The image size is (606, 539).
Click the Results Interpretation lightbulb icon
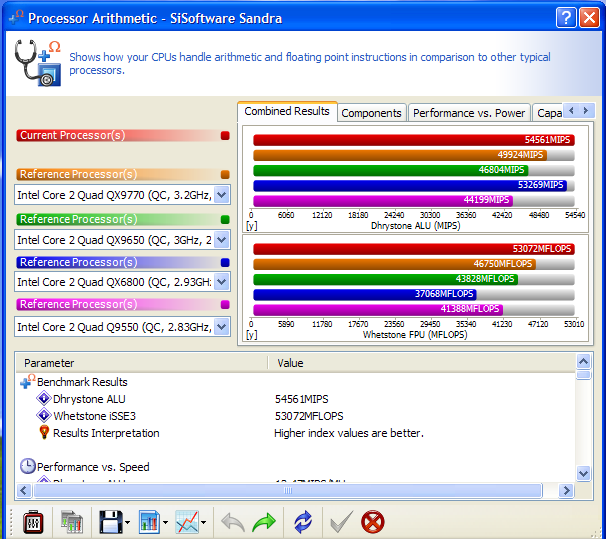pos(44,432)
